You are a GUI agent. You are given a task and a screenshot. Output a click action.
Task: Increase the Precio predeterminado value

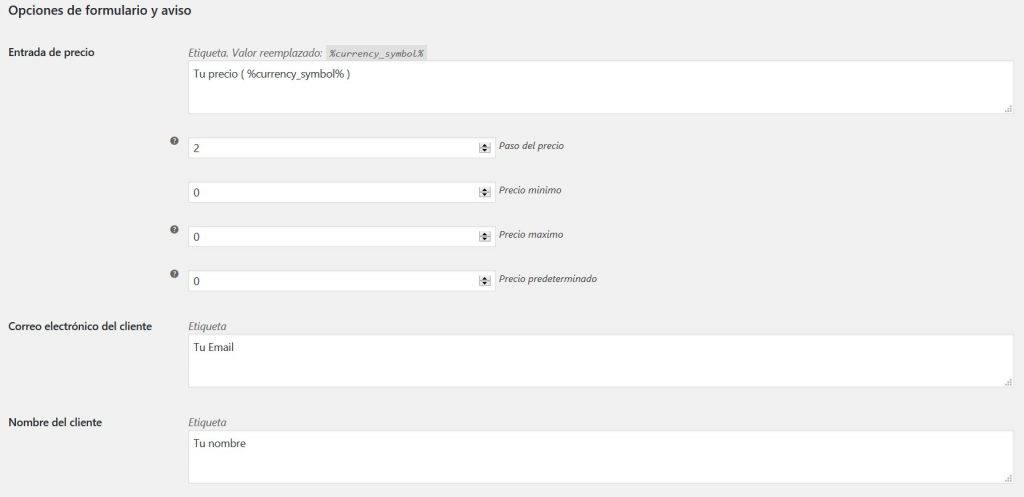click(485, 277)
